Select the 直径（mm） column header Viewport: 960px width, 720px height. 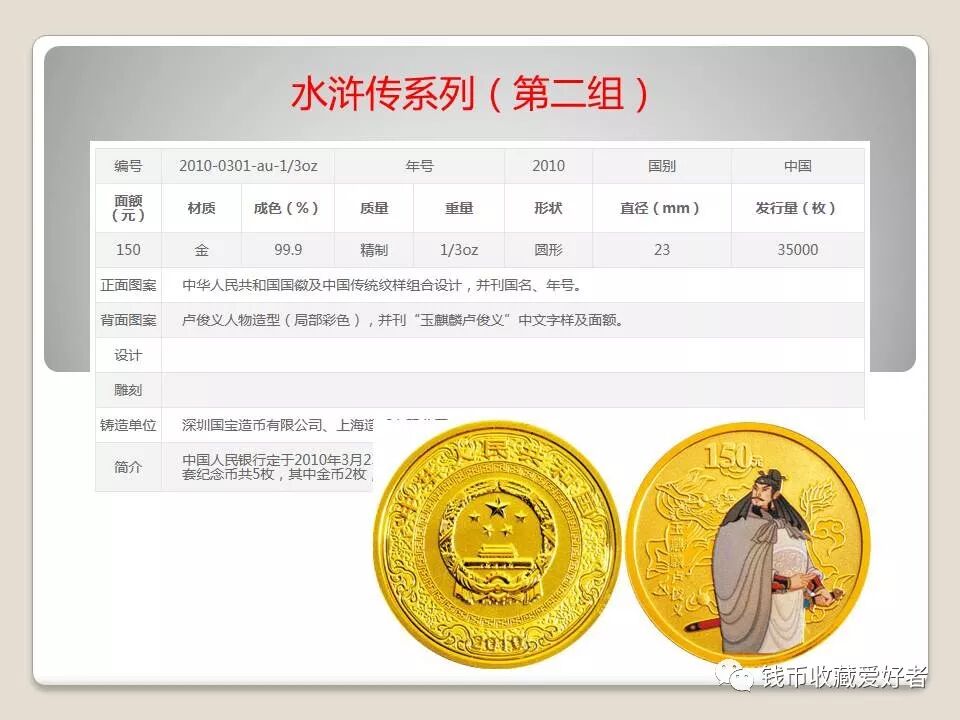pos(662,208)
